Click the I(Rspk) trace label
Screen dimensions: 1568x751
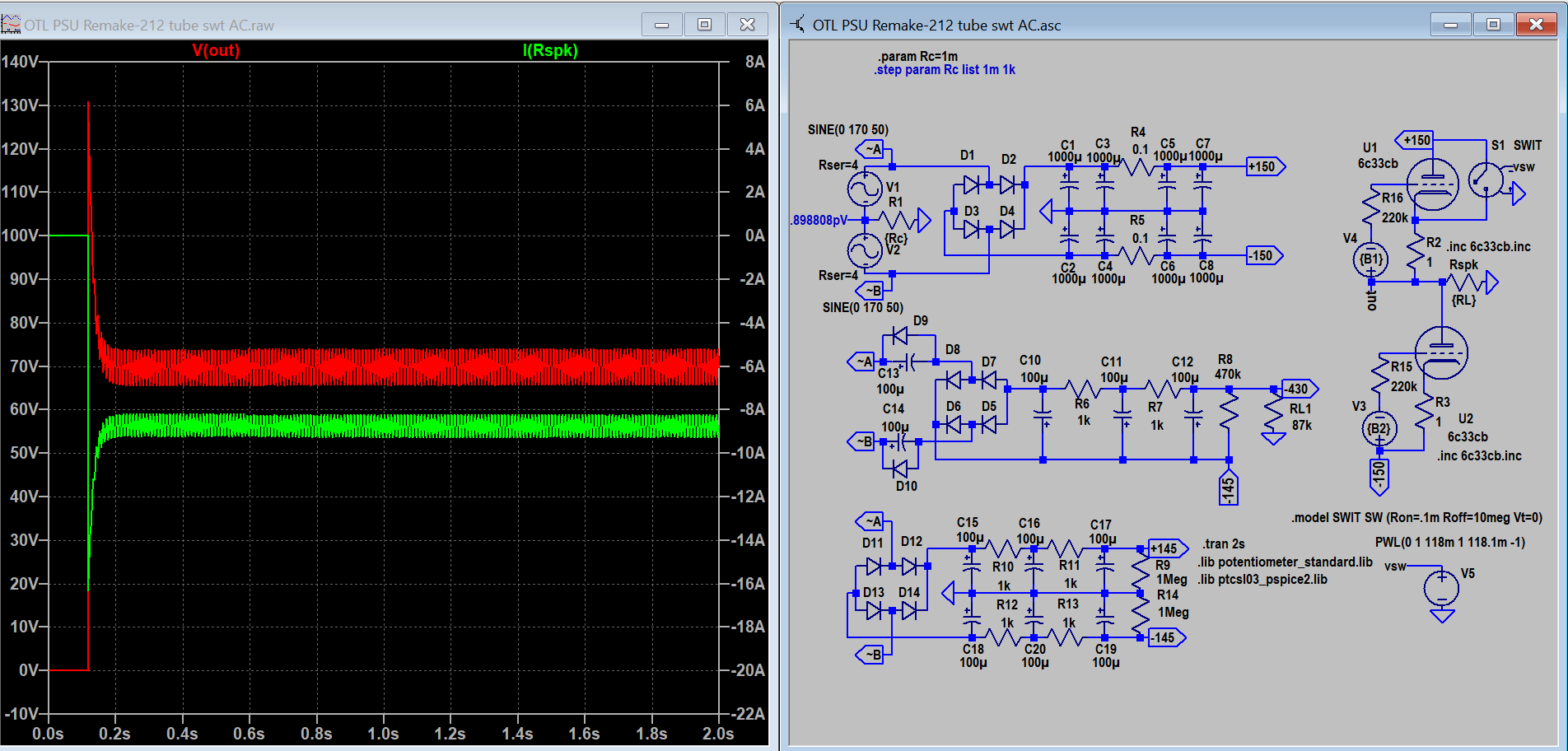[550, 50]
